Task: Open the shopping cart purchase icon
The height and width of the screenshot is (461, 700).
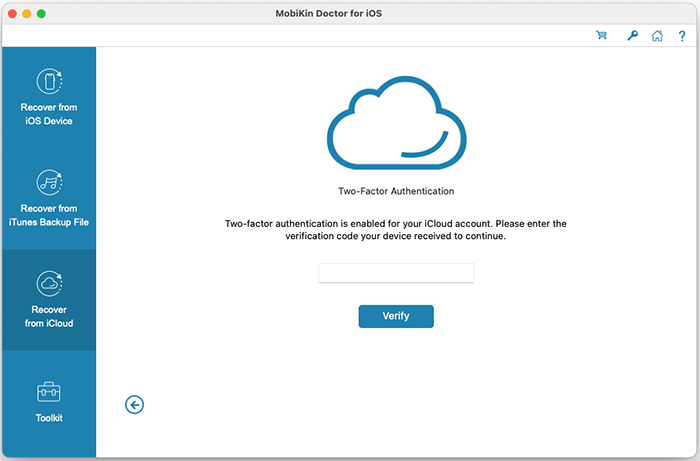Action: [601, 35]
